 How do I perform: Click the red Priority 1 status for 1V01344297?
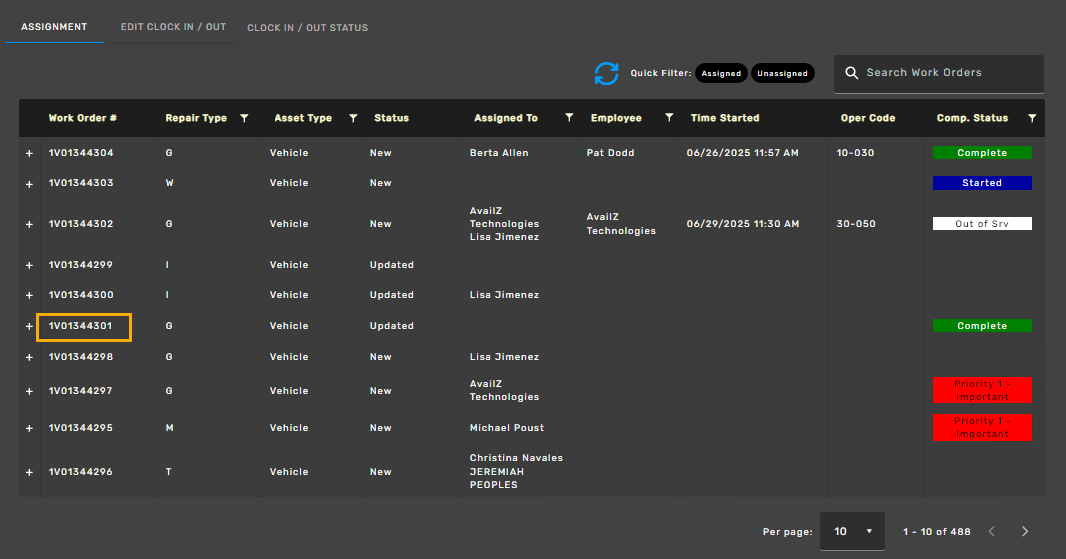[981, 390]
